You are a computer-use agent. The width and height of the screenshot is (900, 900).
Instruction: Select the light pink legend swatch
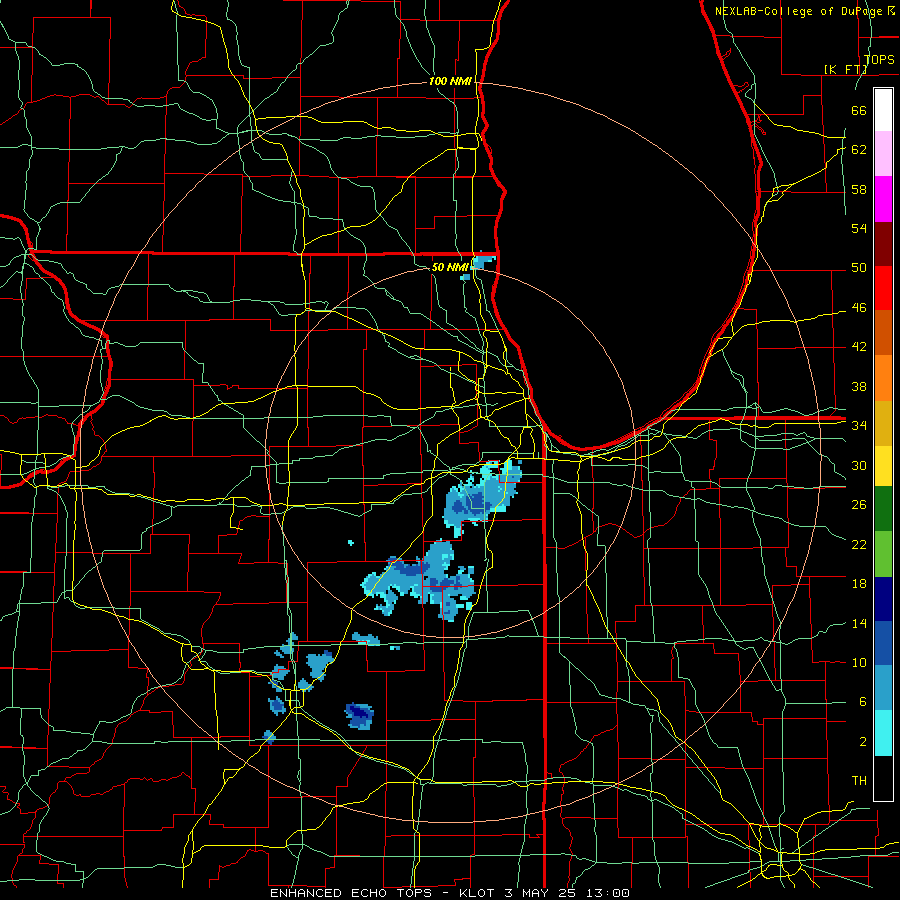[883, 153]
